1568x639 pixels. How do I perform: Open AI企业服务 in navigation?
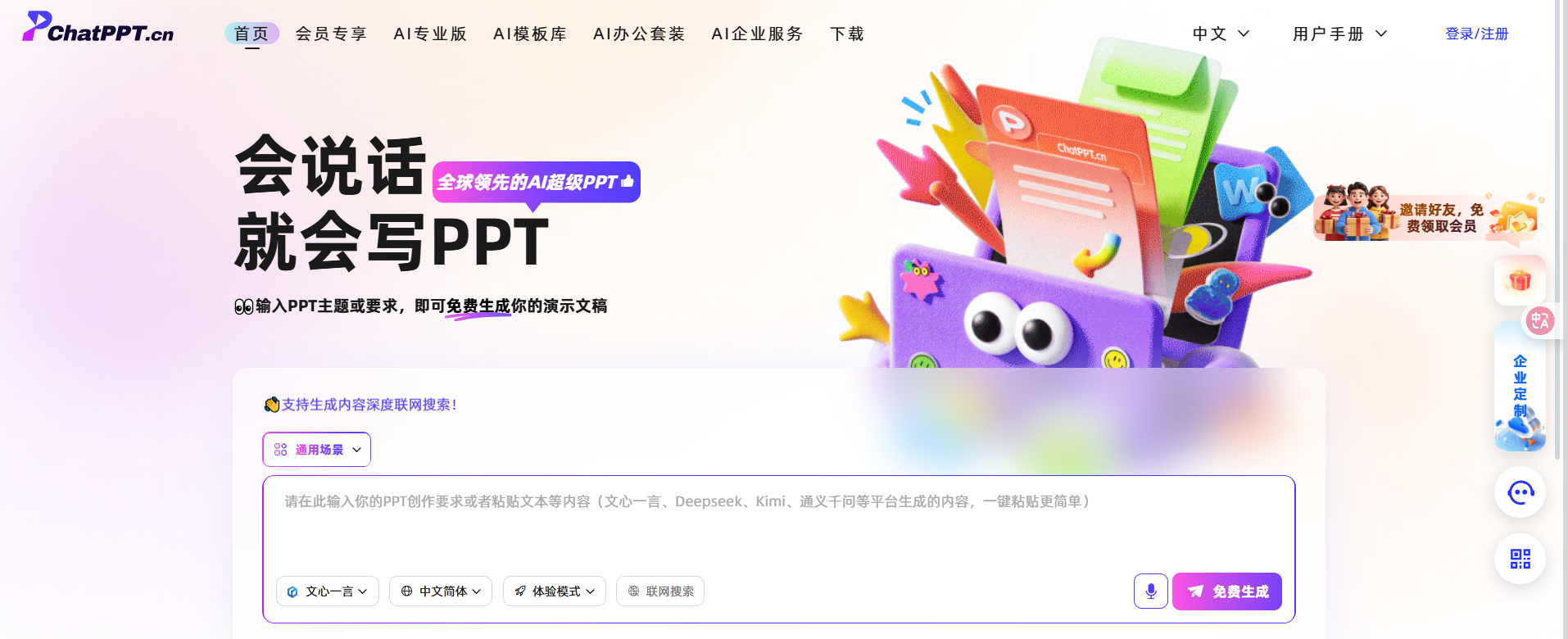tap(757, 34)
